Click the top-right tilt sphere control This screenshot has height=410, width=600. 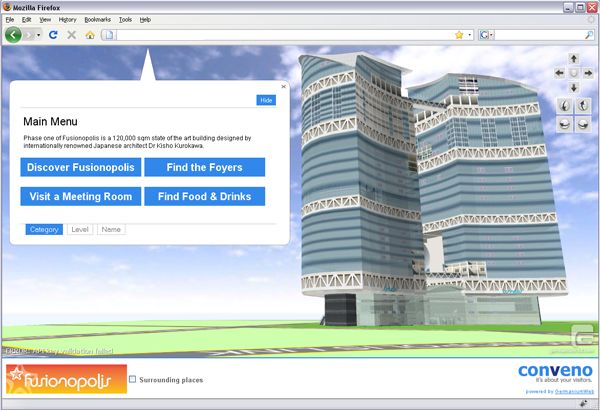point(583,105)
